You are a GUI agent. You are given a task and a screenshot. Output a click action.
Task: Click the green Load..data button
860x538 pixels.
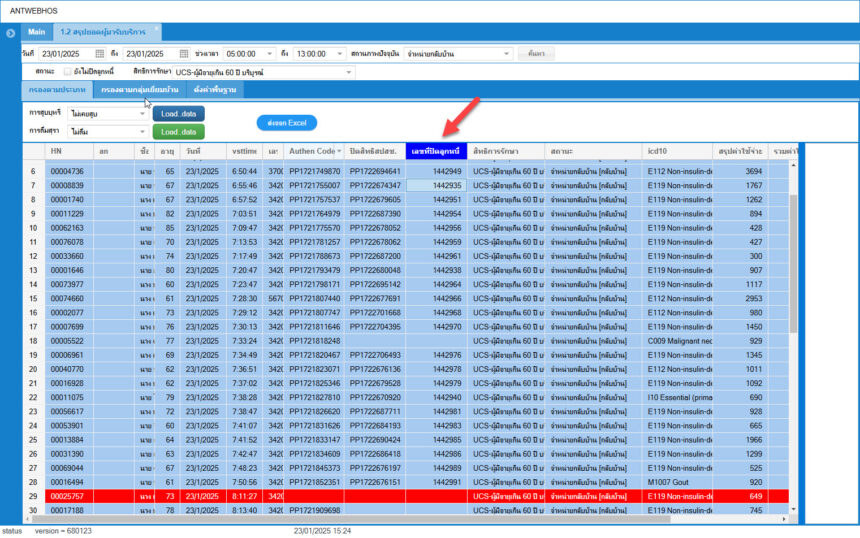coord(178,132)
